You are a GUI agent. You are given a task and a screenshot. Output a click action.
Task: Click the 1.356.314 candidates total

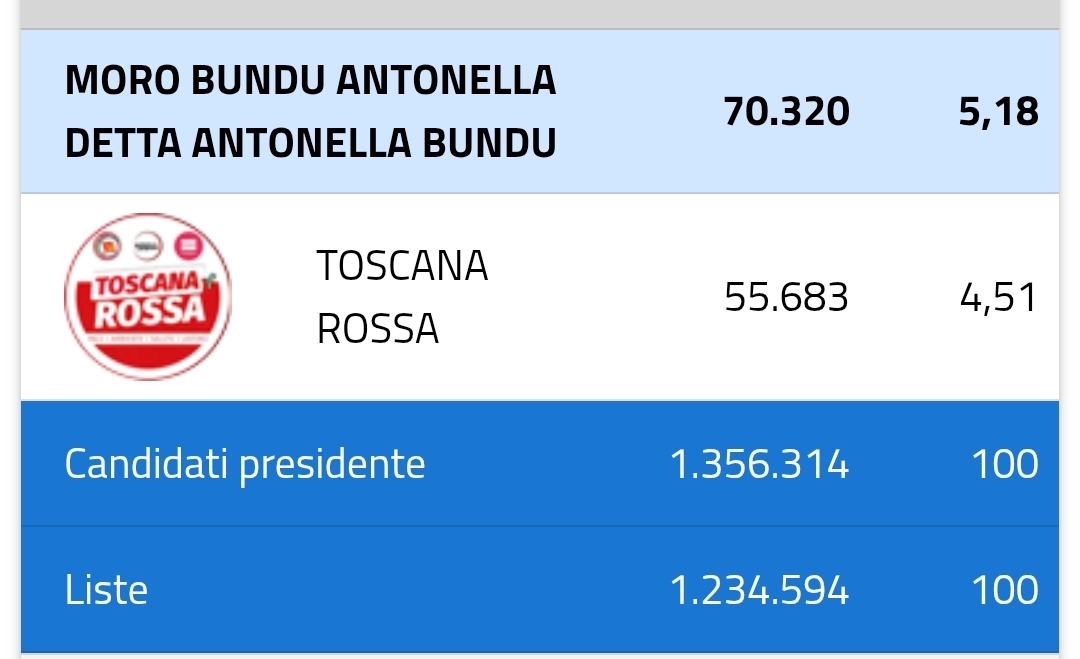tap(759, 464)
